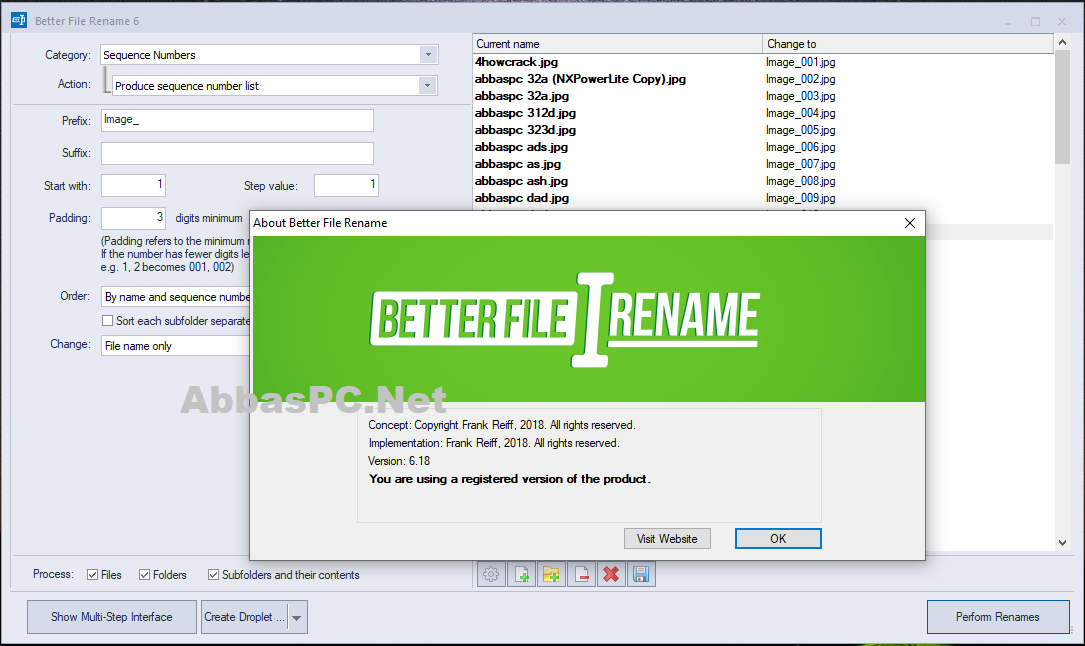1085x646 pixels.
Task: Select the file abbaspc 323d.jpg
Action: pos(525,130)
